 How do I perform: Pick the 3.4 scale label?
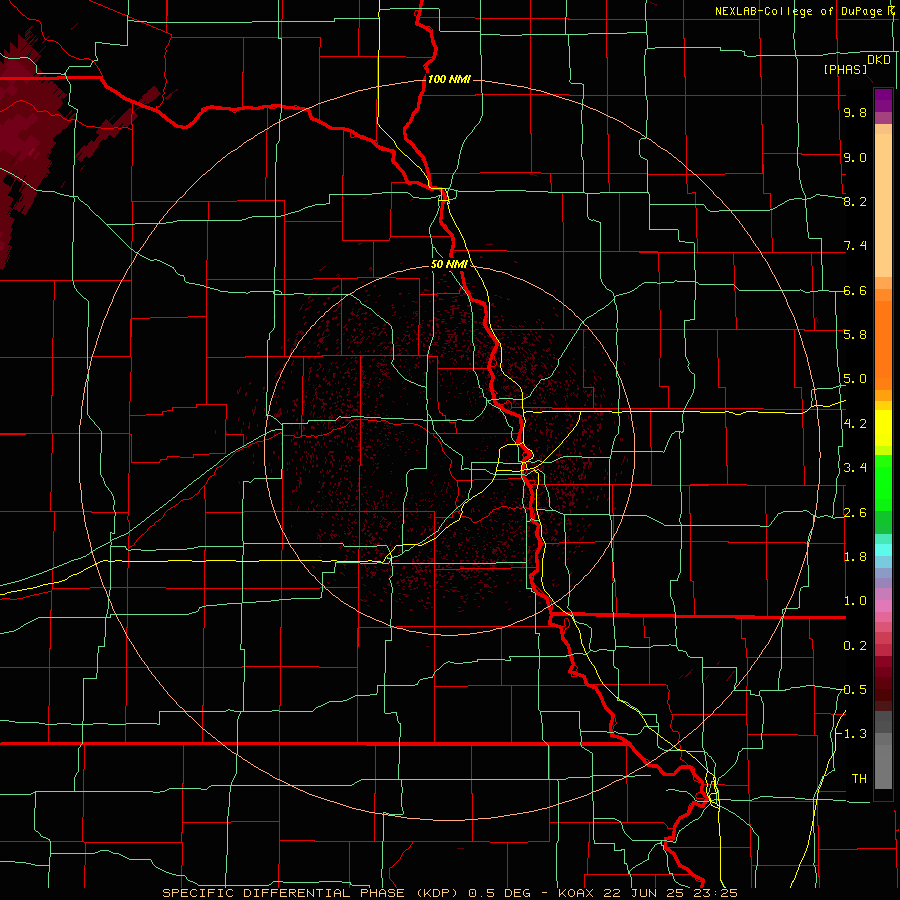pyautogui.click(x=855, y=467)
